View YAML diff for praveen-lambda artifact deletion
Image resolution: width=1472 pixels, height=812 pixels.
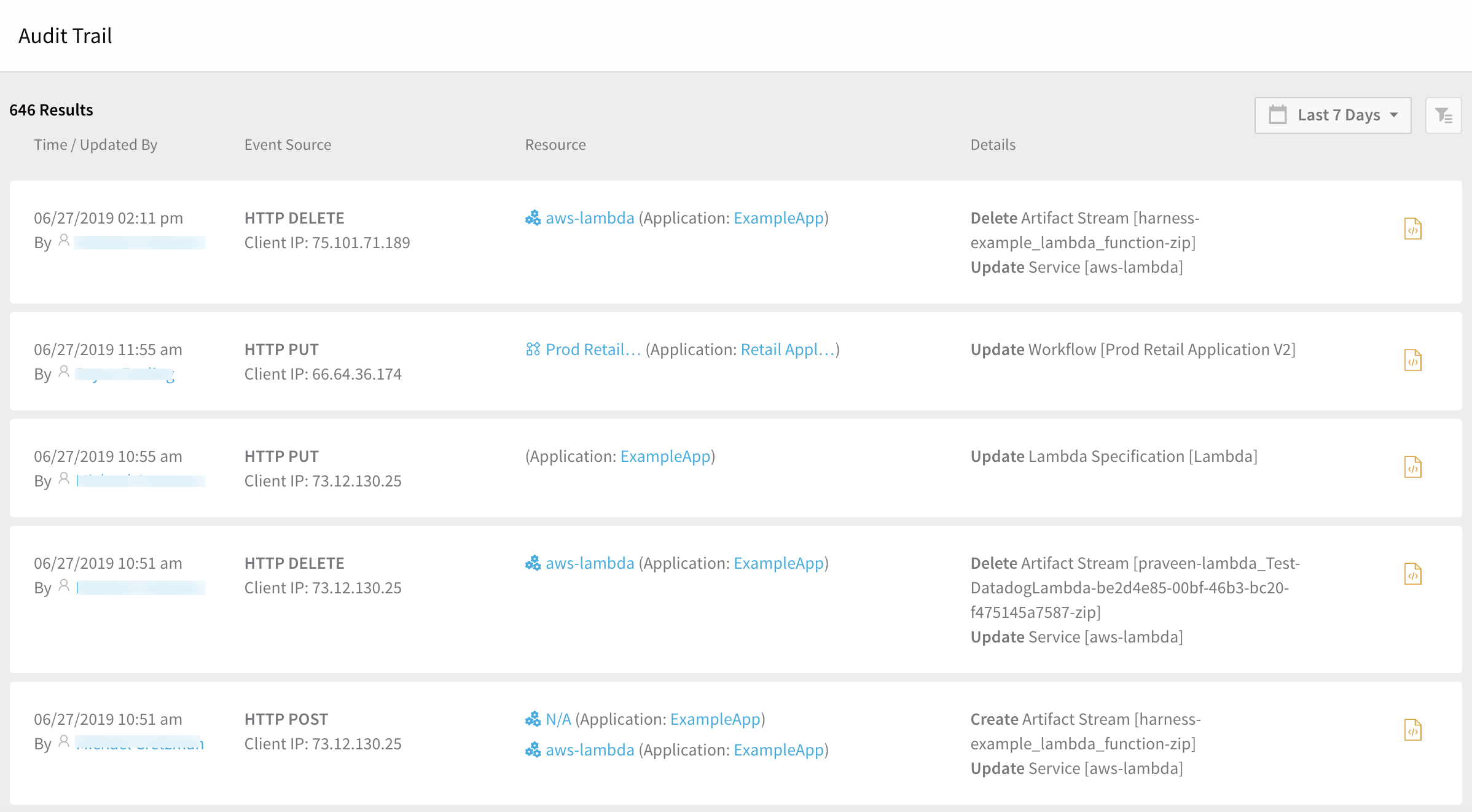1413,574
